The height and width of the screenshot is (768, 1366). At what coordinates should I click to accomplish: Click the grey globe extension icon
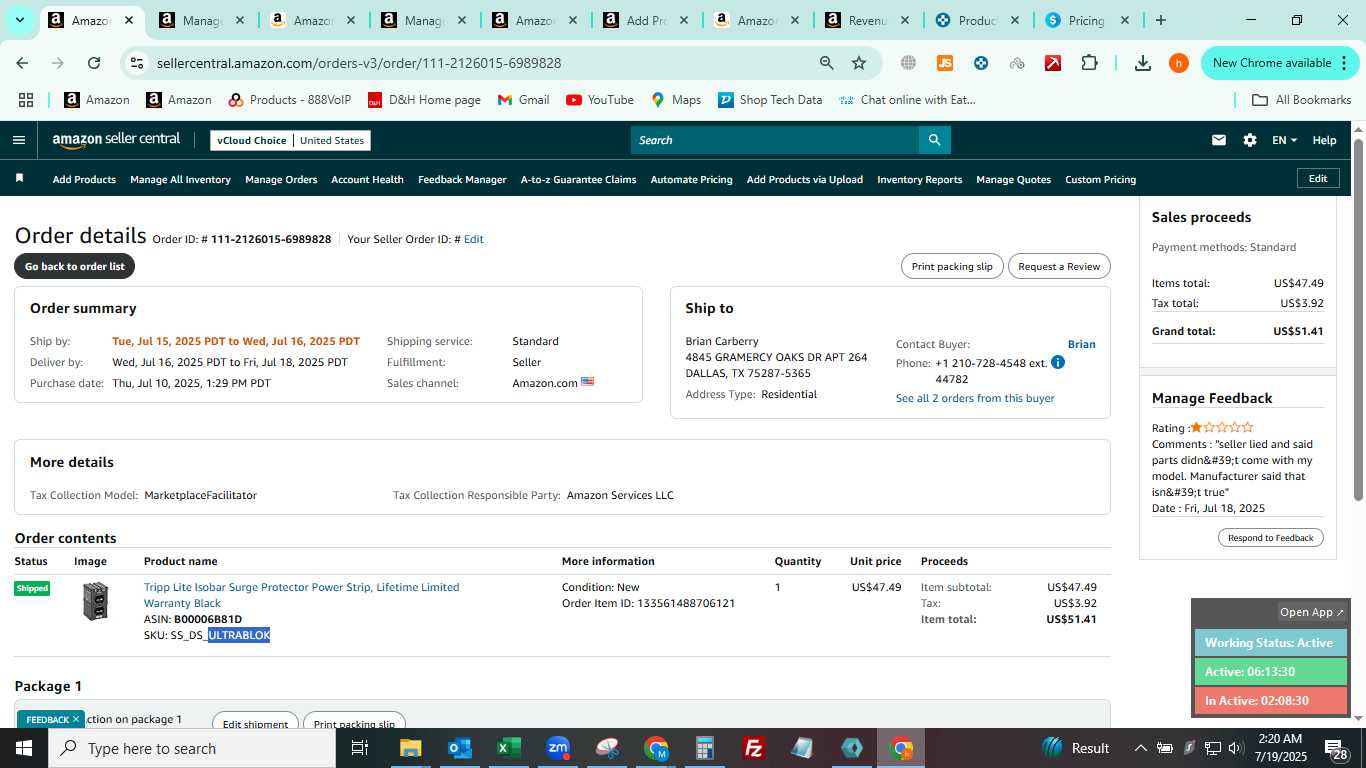[x=908, y=63]
